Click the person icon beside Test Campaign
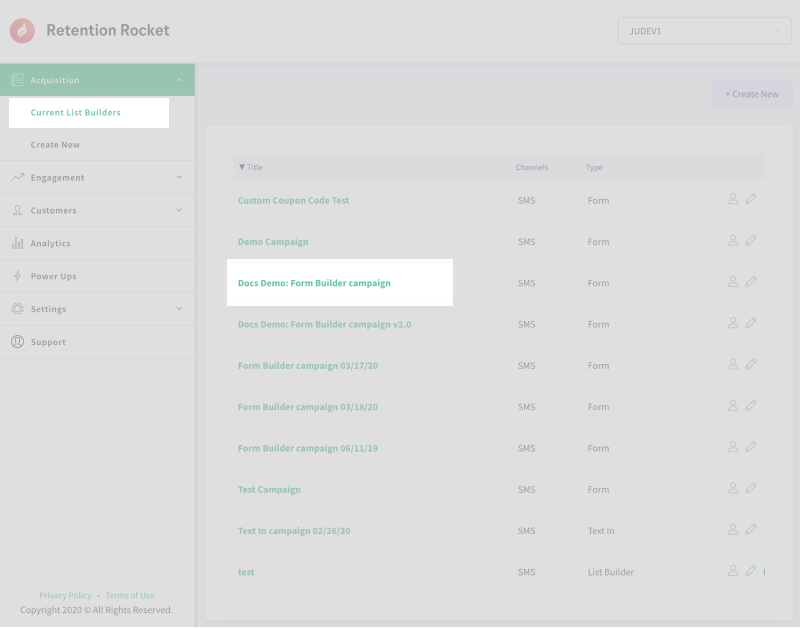Image resolution: width=800 pixels, height=628 pixels. (x=733, y=488)
